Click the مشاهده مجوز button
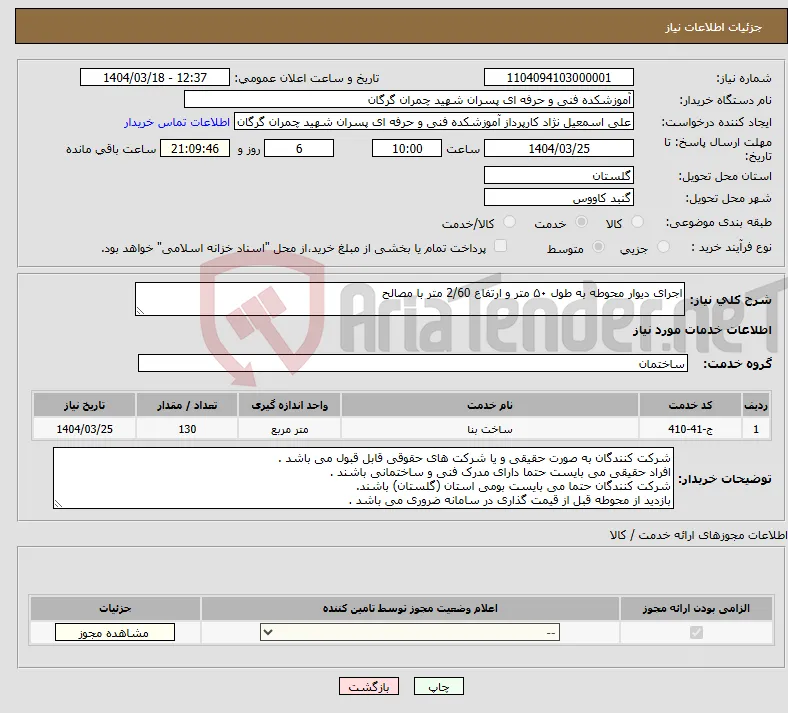This screenshot has height=713, width=788. click(115, 633)
